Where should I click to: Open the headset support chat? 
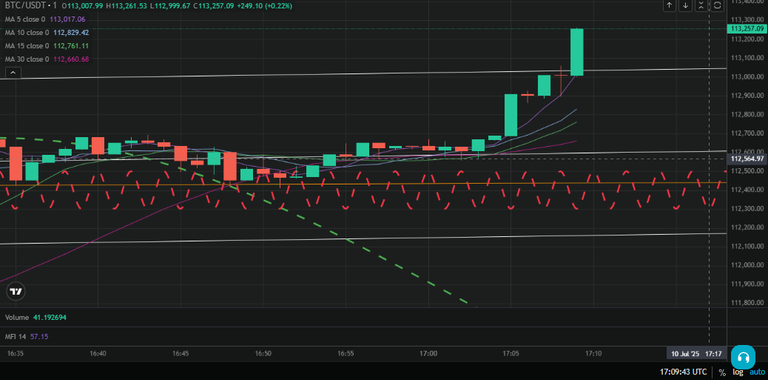[x=743, y=357]
